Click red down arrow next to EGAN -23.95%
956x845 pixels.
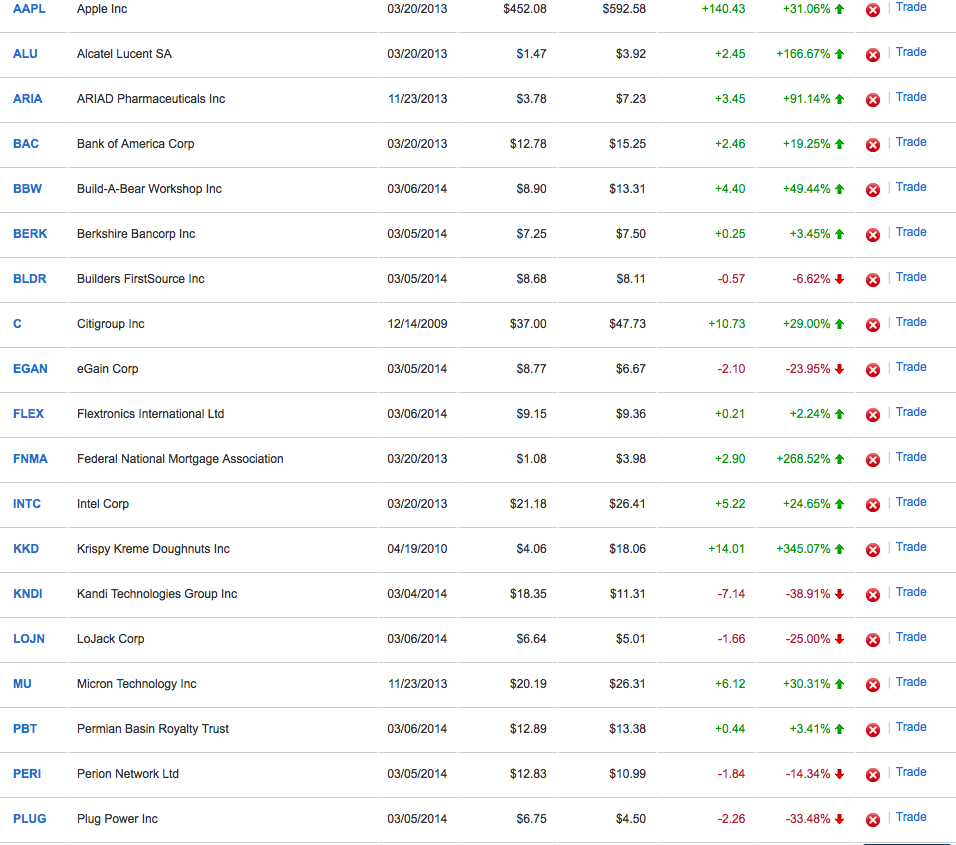coord(840,369)
